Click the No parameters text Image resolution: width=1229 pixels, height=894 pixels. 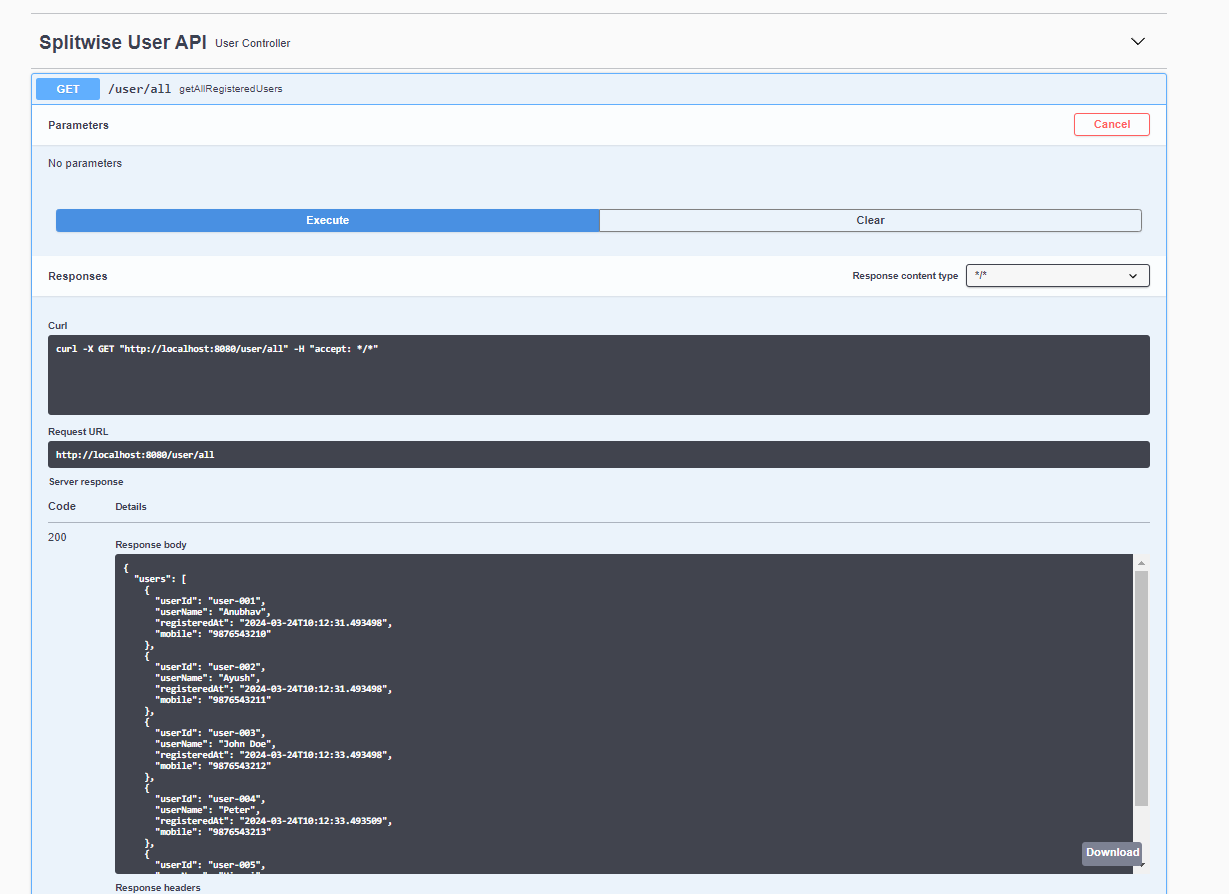click(x=85, y=163)
